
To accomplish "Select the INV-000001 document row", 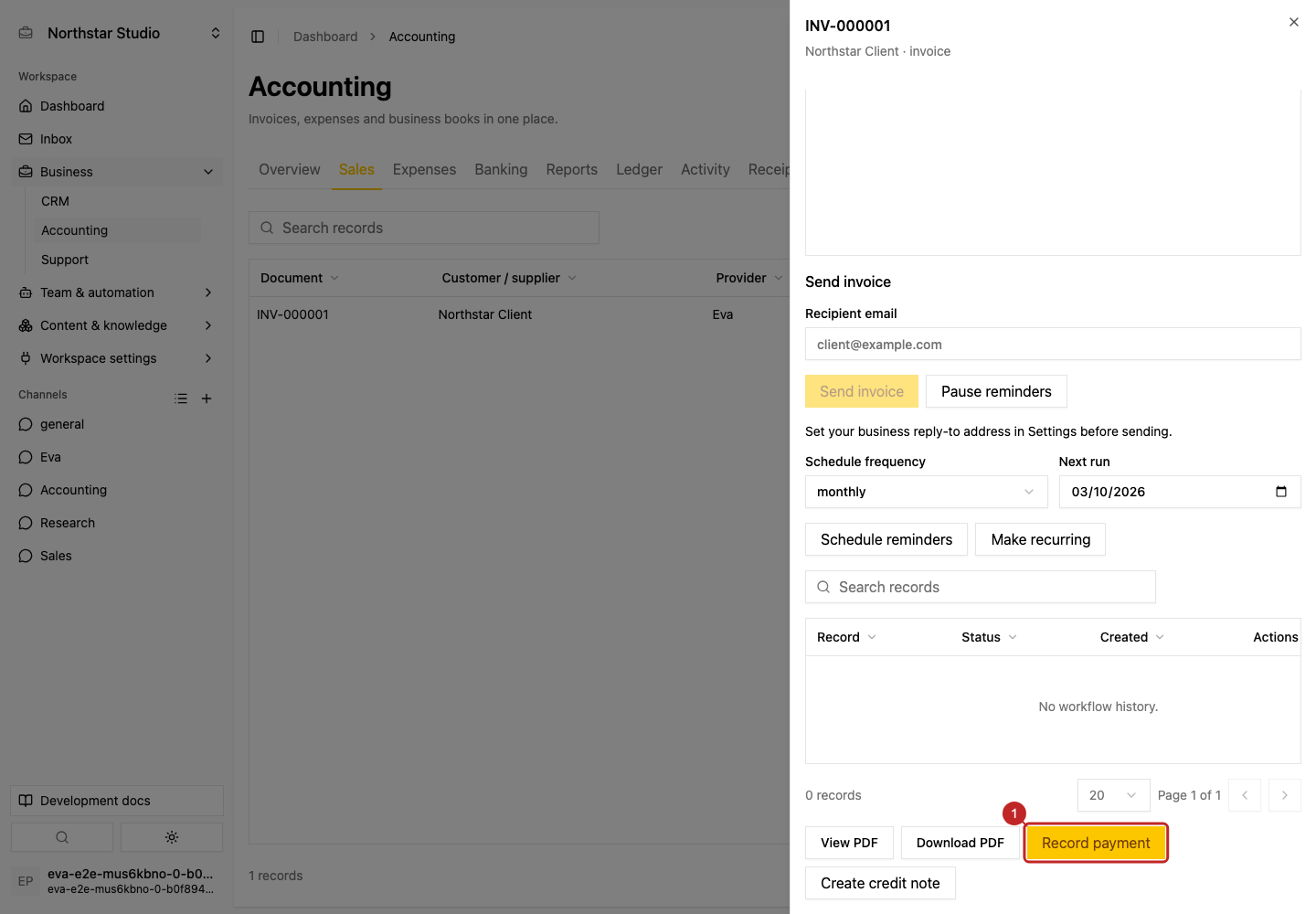I will [519, 314].
